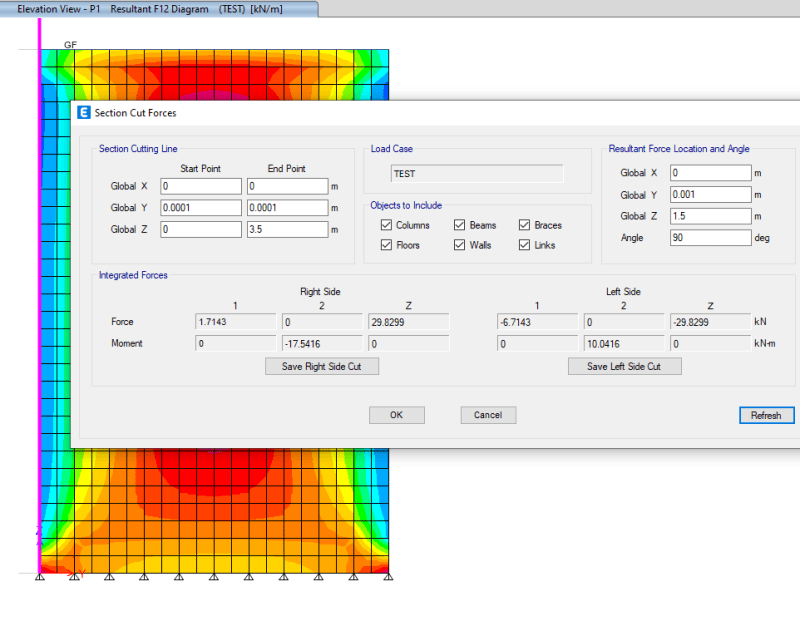This screenshot has height=621, width=800.
Task: Toggle the Braces checkbox
Action: (524, 225)
